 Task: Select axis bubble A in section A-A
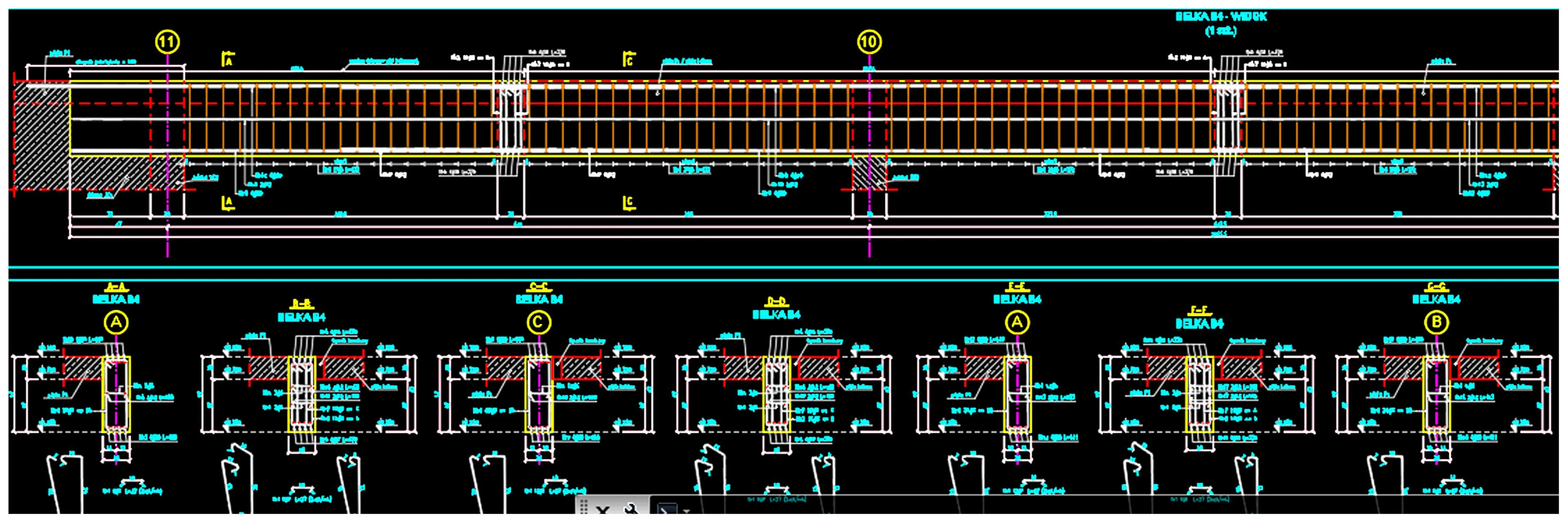pos(116,322)
